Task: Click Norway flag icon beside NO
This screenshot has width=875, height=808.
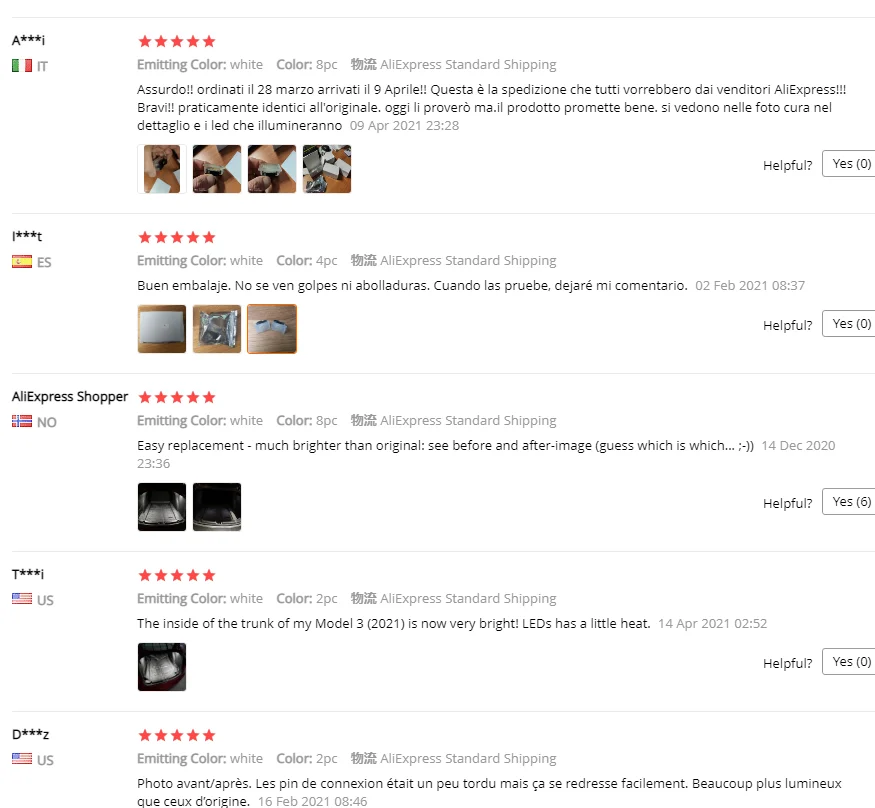Action: (x=22, y=421)
